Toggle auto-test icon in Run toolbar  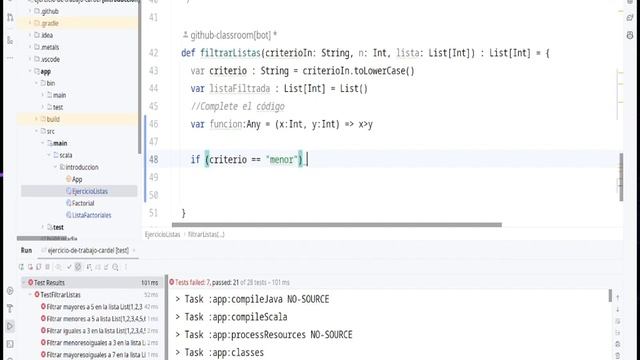39,267
